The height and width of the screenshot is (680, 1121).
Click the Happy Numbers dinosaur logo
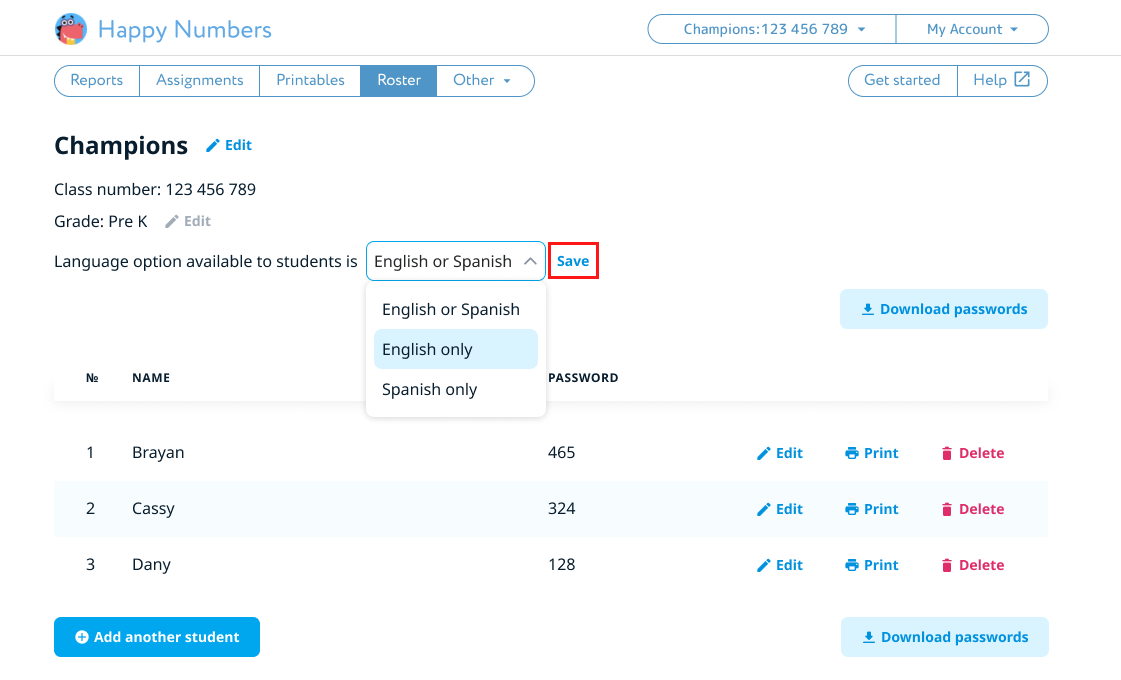pyautogui.click(x=71, y=29)
